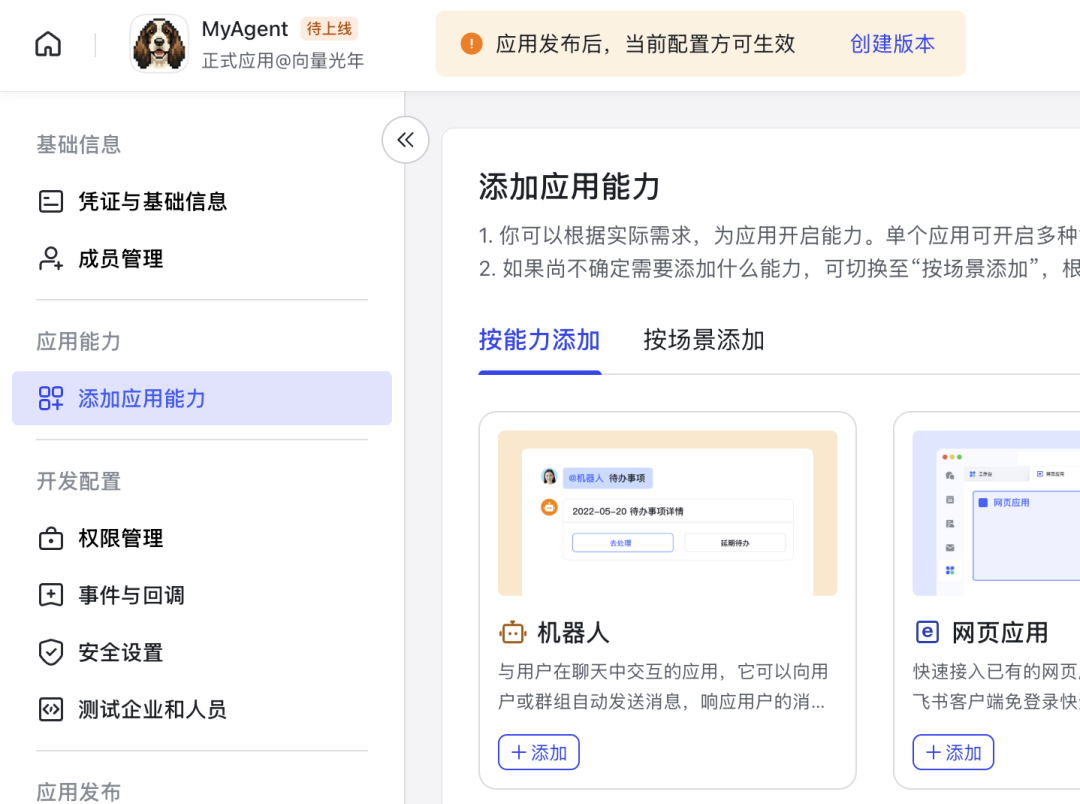The height and width of the screenshot is (804, 1080).
Task: Click the warning icon in the orange banner
Action: [471, 43]
